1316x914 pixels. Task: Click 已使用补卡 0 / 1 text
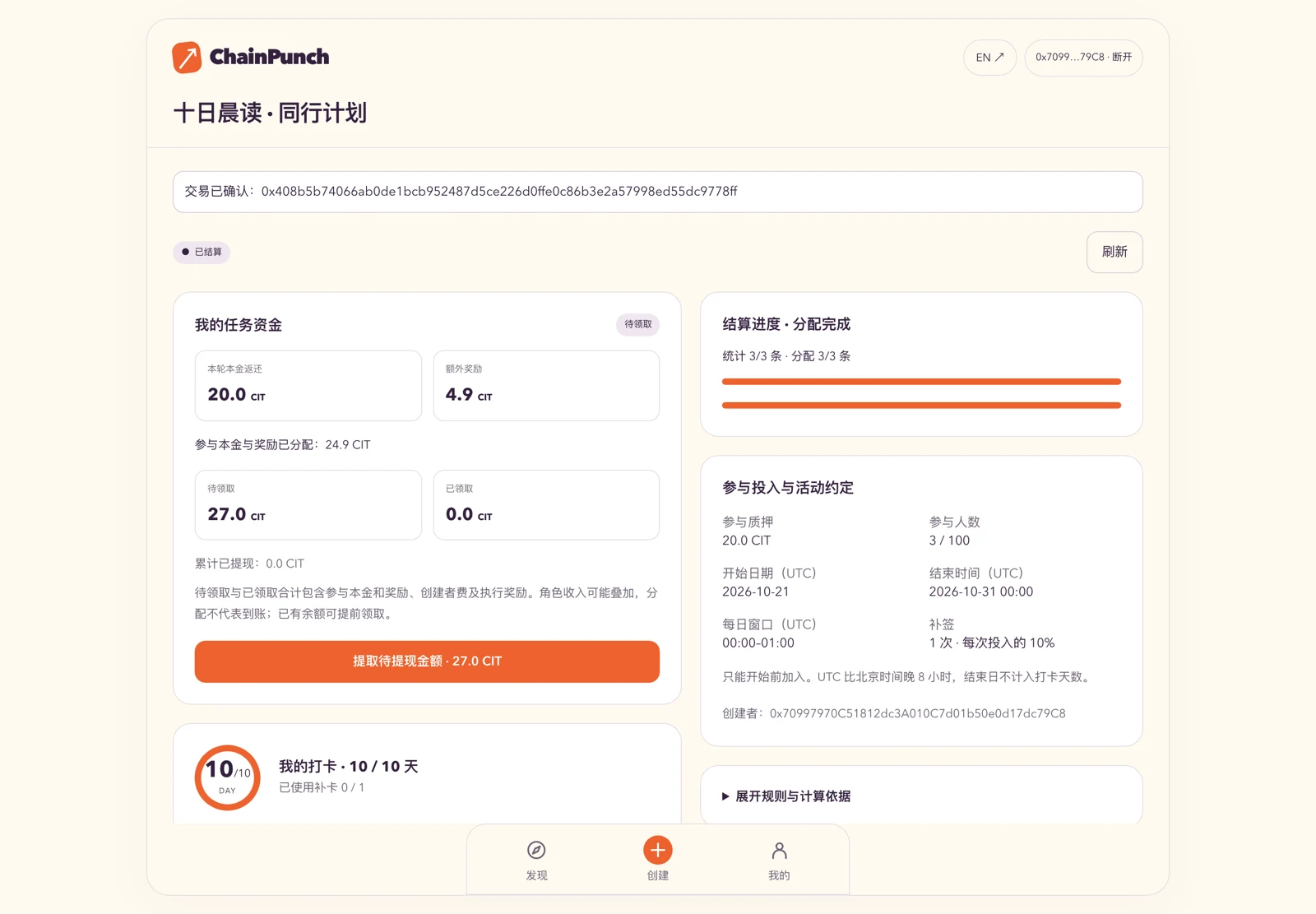322,787
